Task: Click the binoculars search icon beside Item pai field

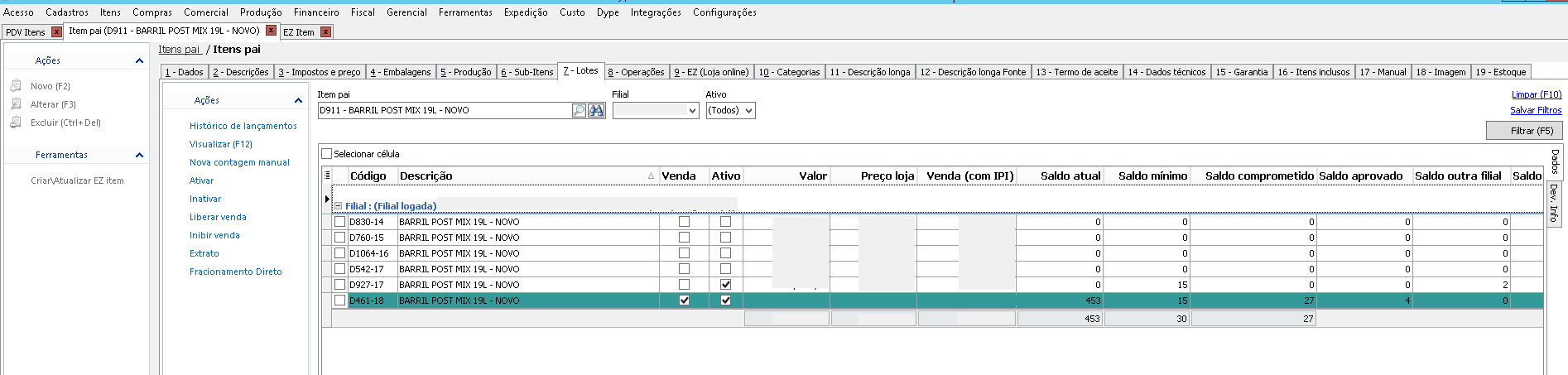Action: 596,110
